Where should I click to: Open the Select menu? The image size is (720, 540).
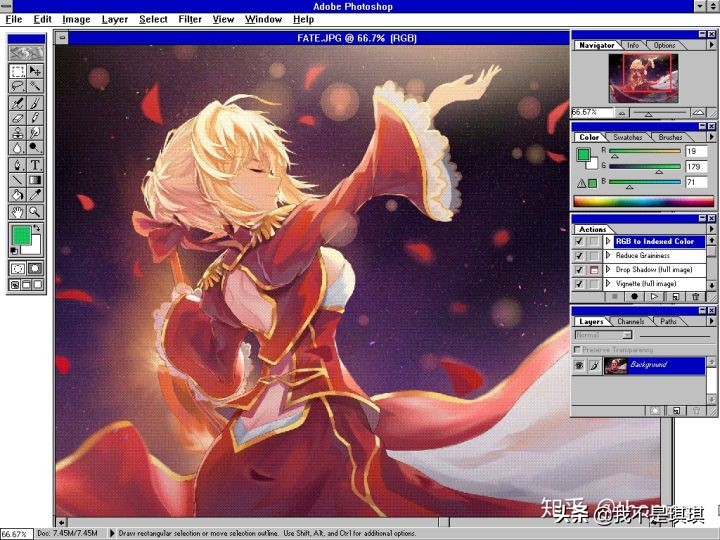click(x=153, y=19)
